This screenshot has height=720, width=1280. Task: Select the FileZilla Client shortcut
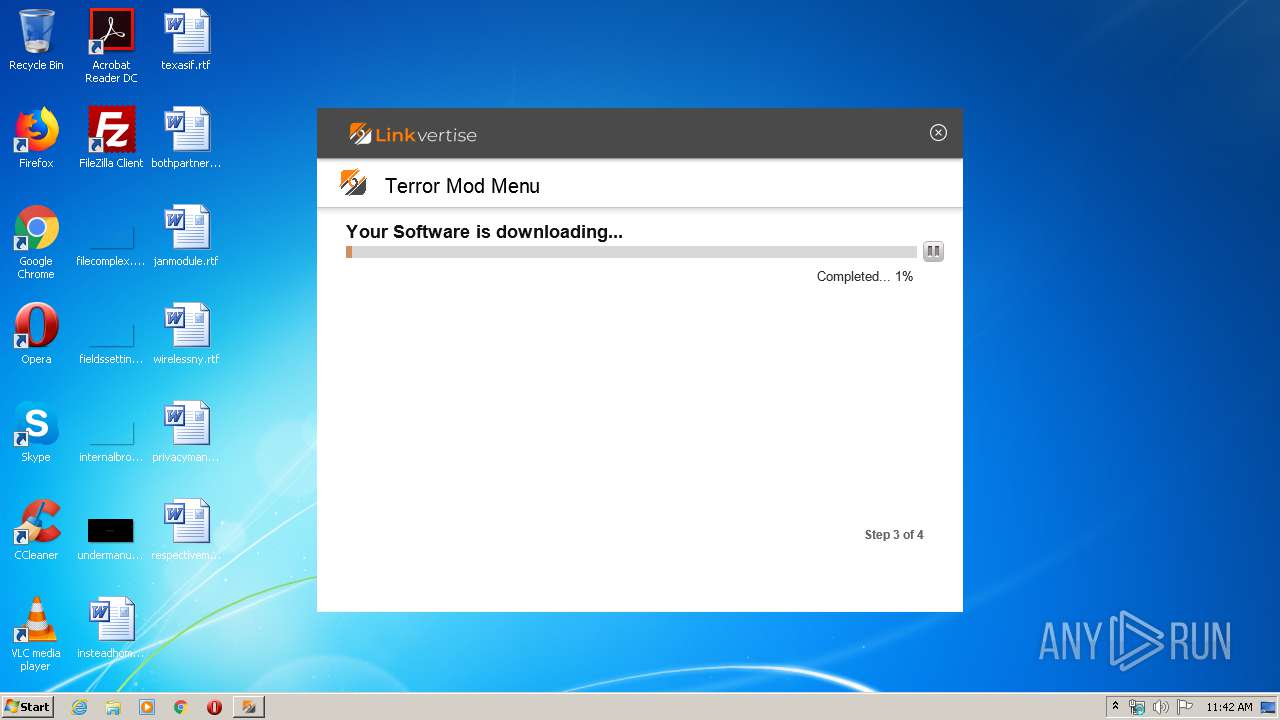coord(111,138)
